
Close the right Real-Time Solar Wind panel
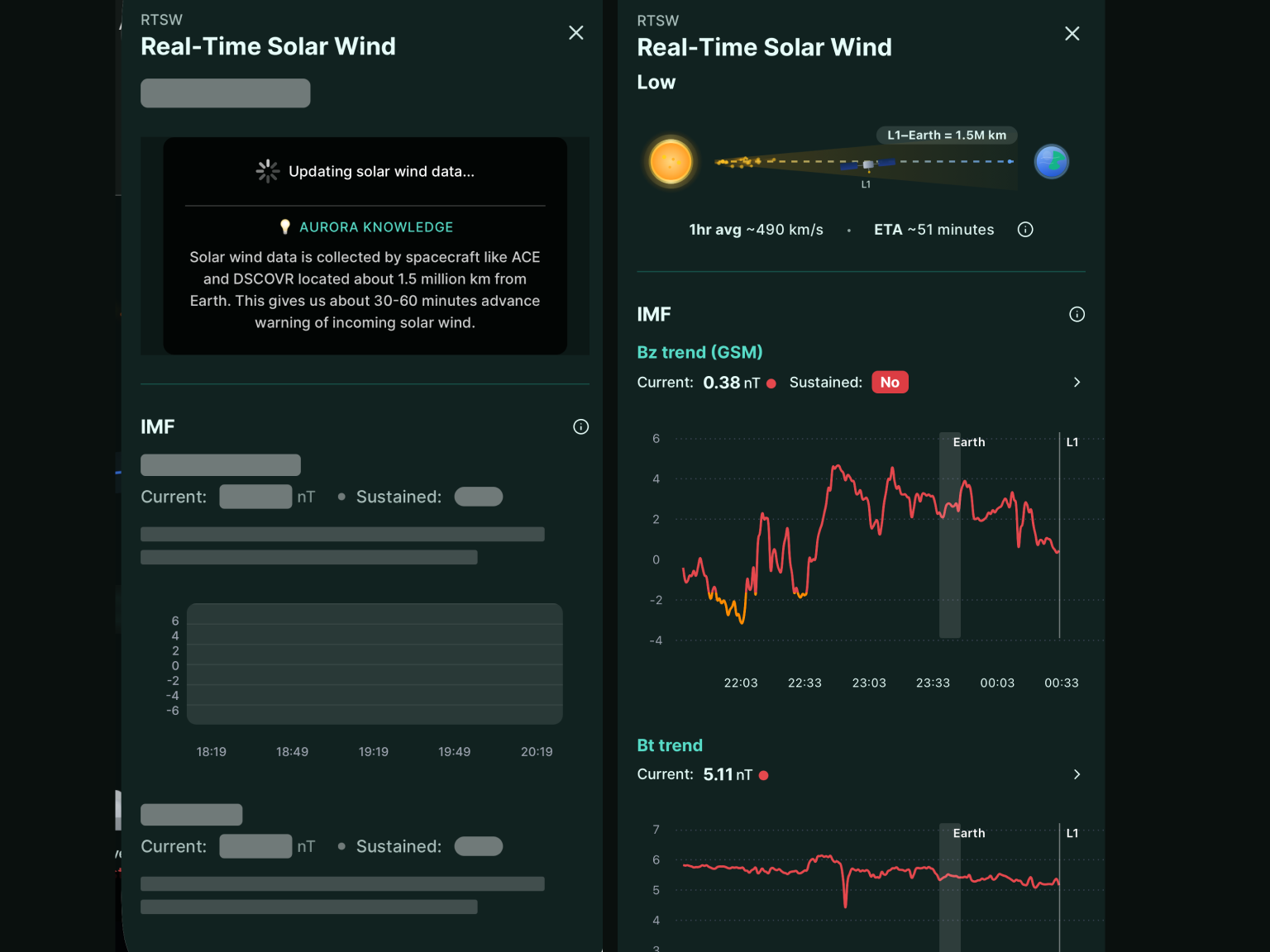click(1072, 33)
